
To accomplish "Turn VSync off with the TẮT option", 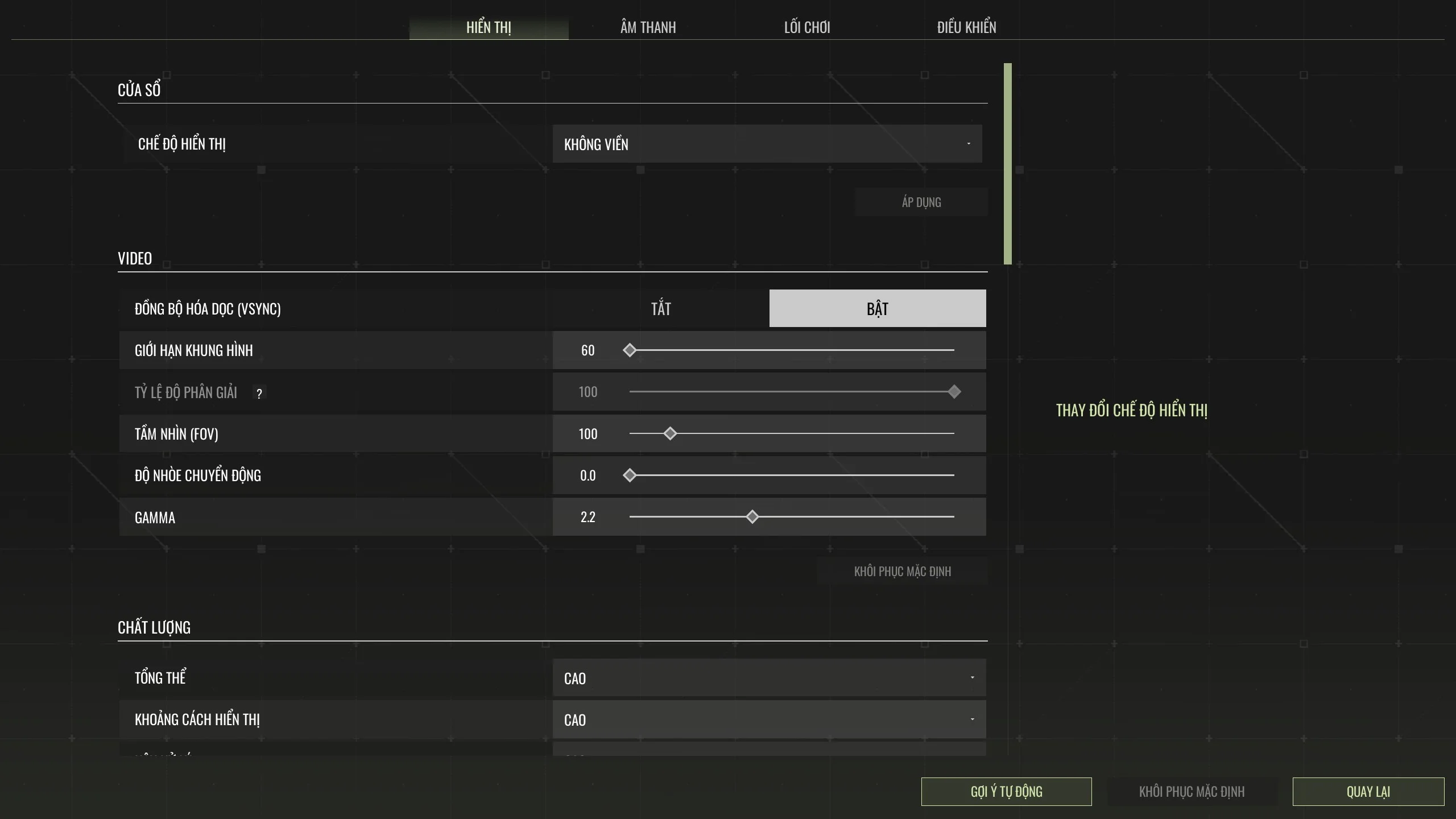I will click(x=661, y=308).
